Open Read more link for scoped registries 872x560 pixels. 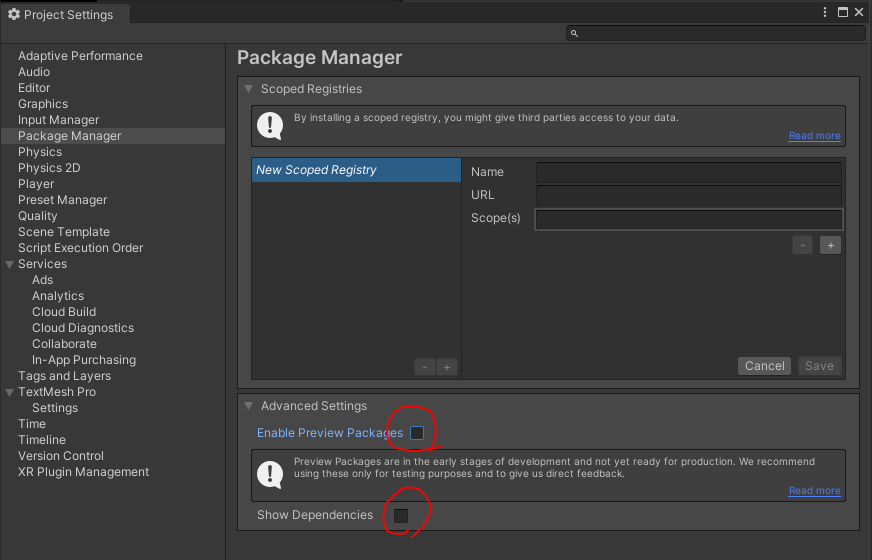click(814, 136)
